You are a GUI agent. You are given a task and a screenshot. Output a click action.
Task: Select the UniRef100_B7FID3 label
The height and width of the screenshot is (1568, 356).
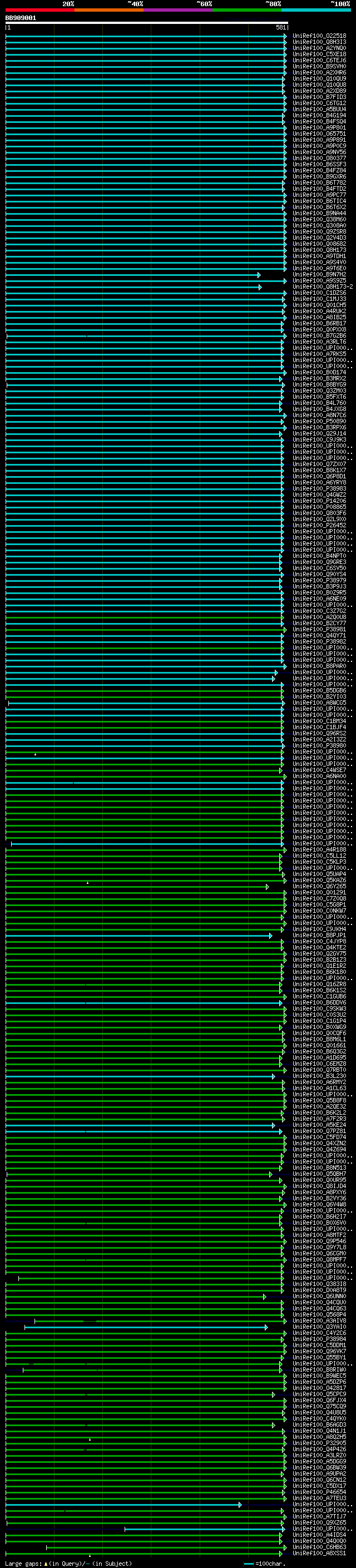click(x=319, y=97)
